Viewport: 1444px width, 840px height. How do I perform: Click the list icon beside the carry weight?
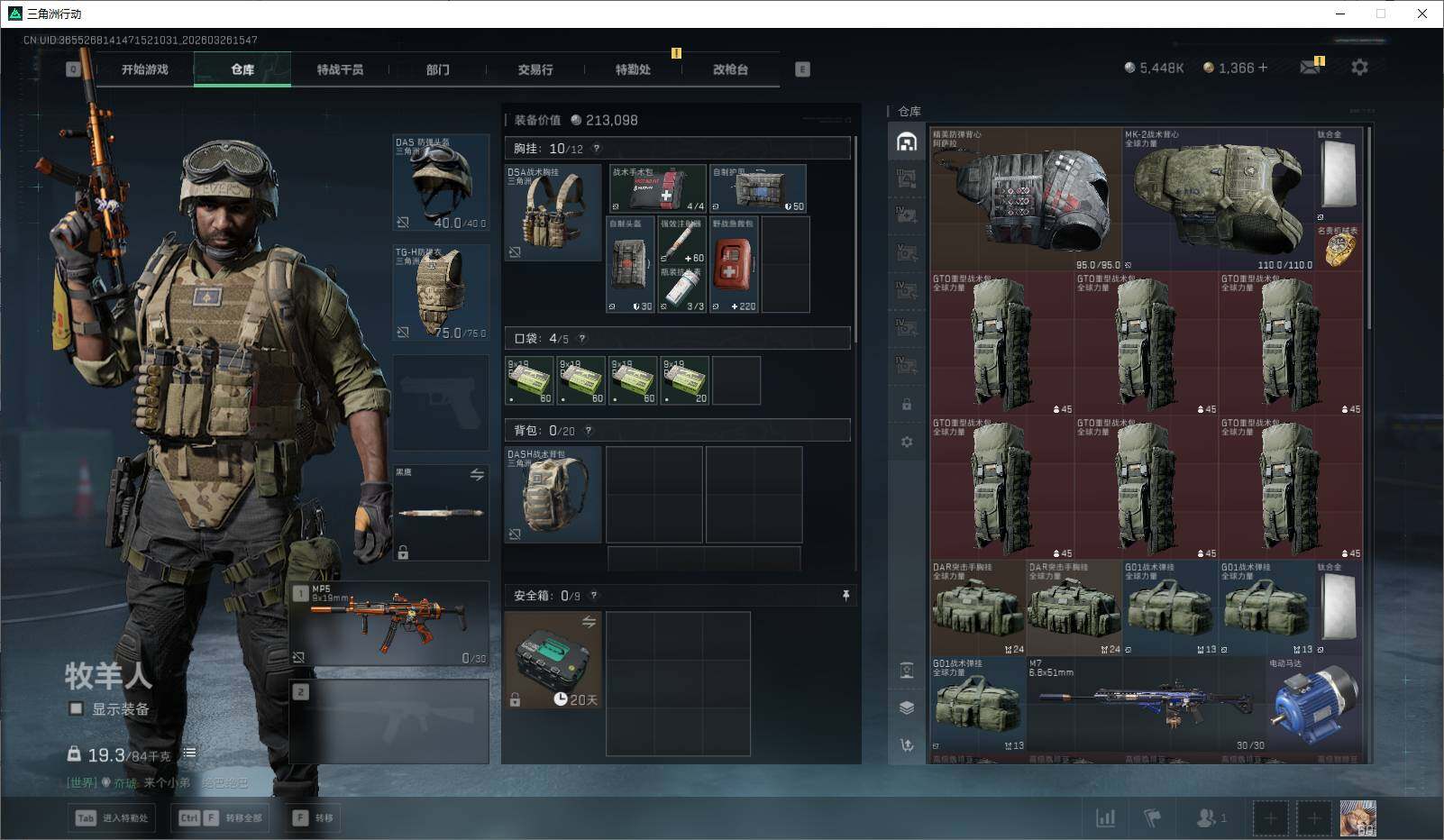pyautogui.click(x=189, y=753)
